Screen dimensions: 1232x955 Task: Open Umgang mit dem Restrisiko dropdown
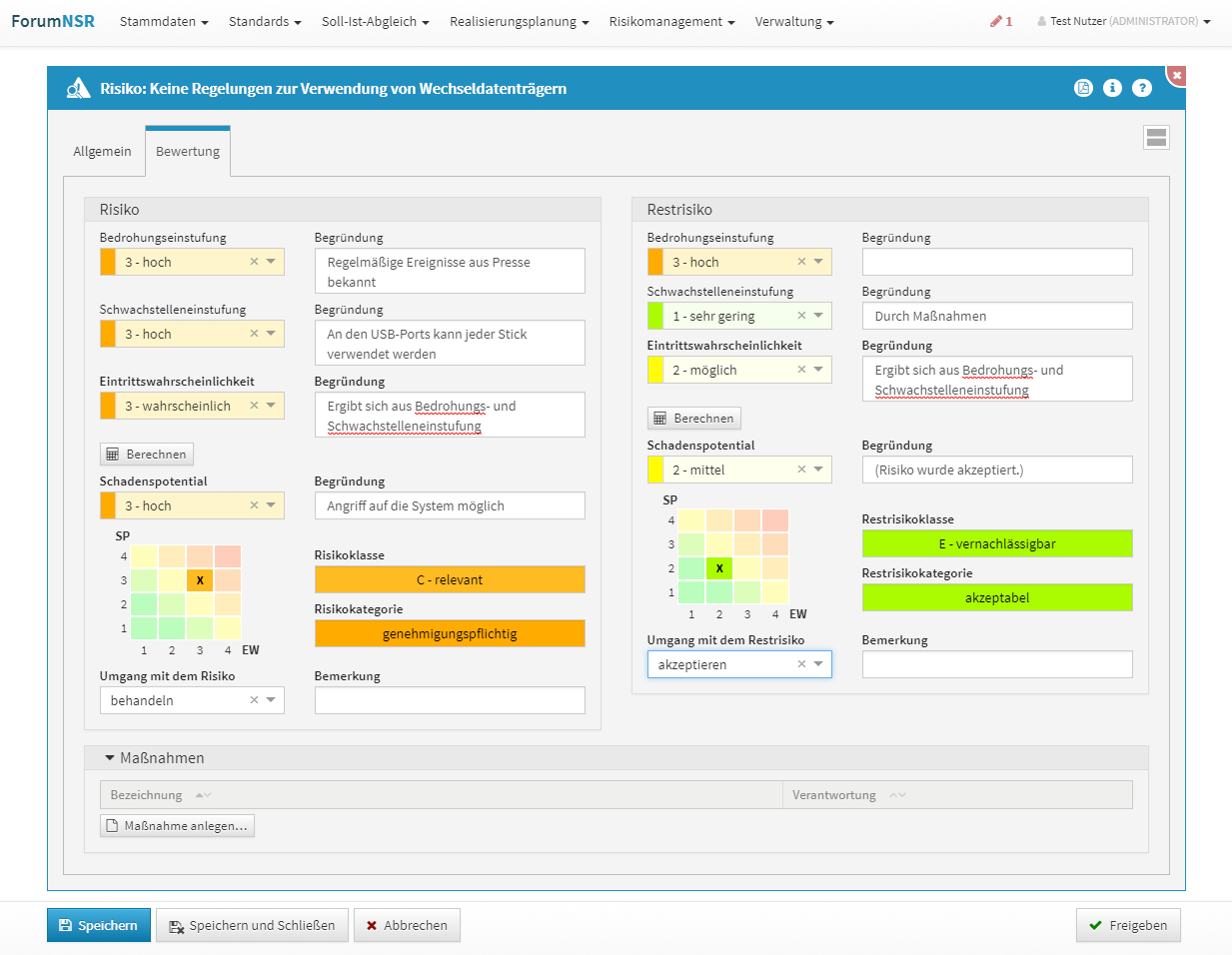tap(818, 664)
